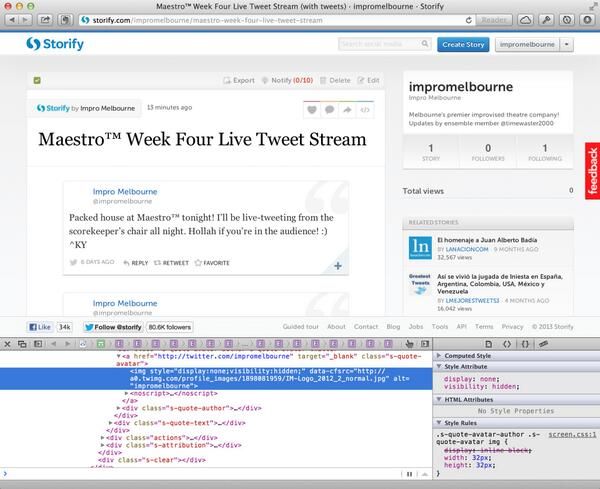Expand the s-attribution div node
Screen dimensions: 600x489
pos(103,445)
